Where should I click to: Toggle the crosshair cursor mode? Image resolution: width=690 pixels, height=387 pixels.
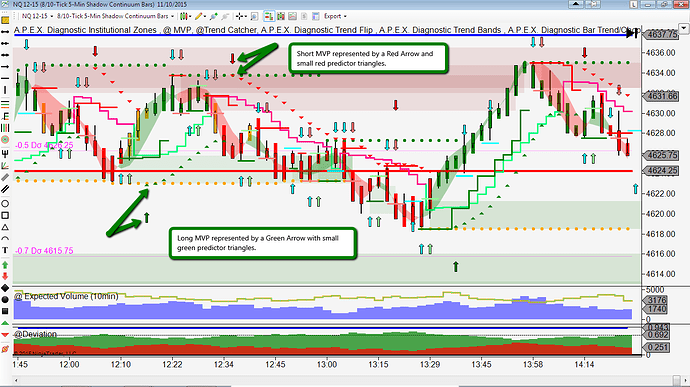click(x=241, y=16)
